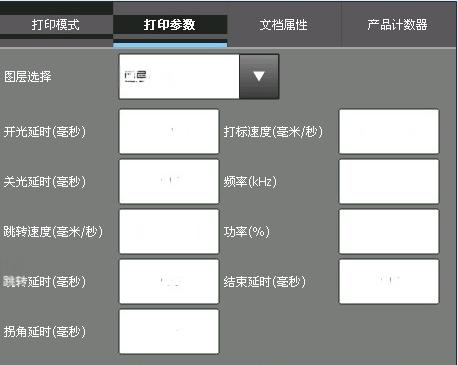Click the 打标速度(毫米/秒) label text
This screenshot has width=458, height=365.
tap(273, 132)
